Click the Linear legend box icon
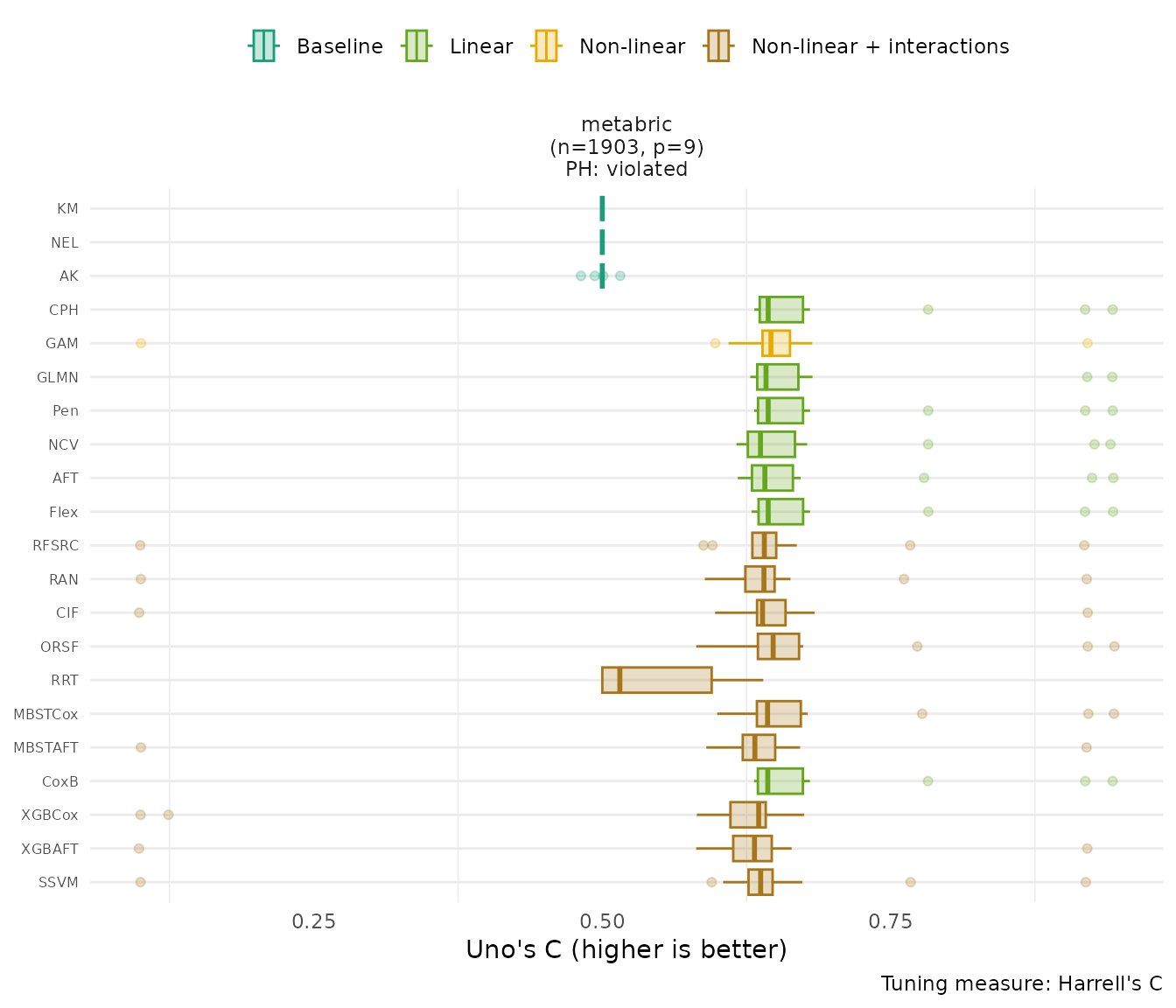 (x=416, y=45)
